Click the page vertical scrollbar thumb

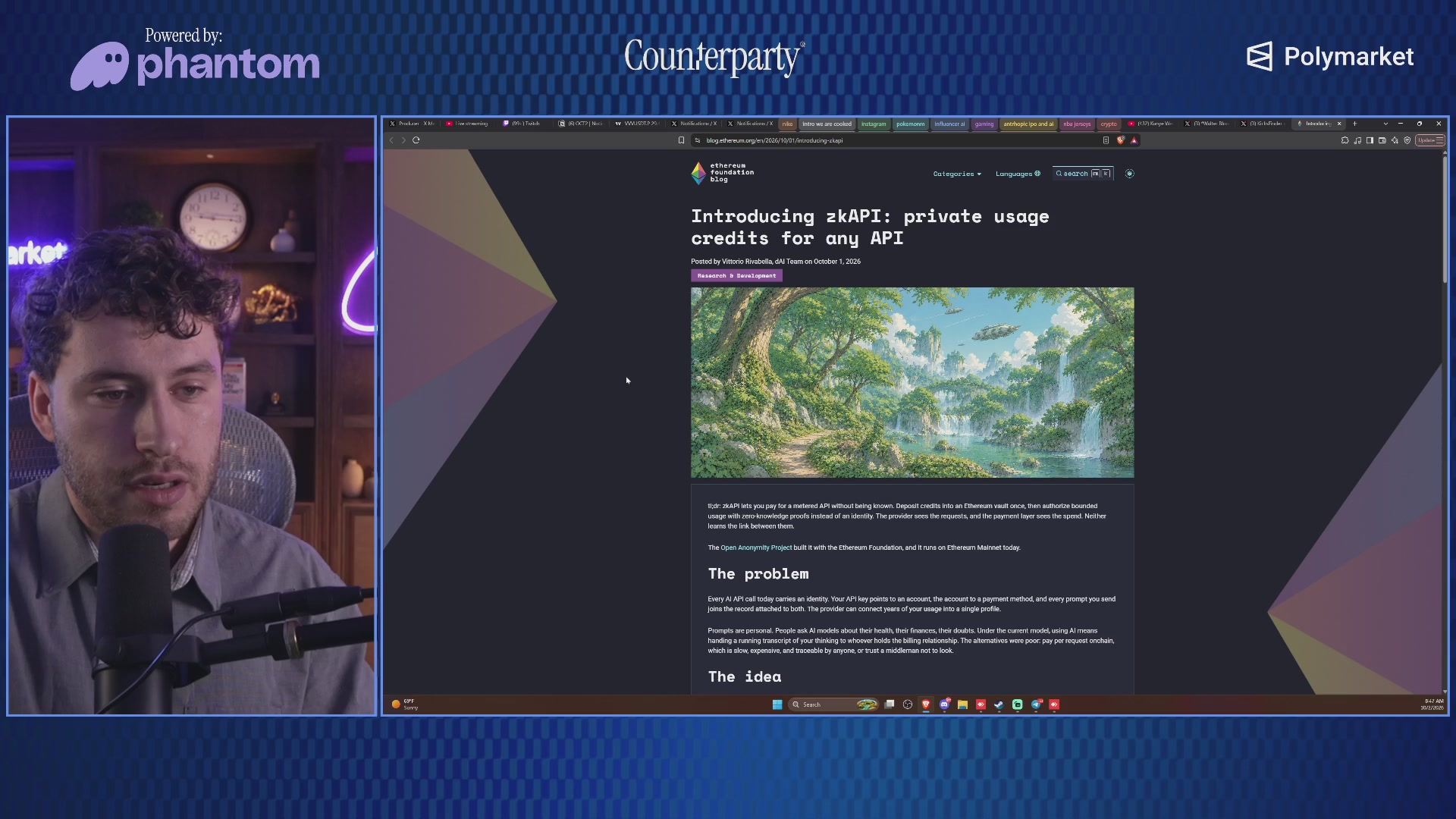click(x=1445, y=218)
